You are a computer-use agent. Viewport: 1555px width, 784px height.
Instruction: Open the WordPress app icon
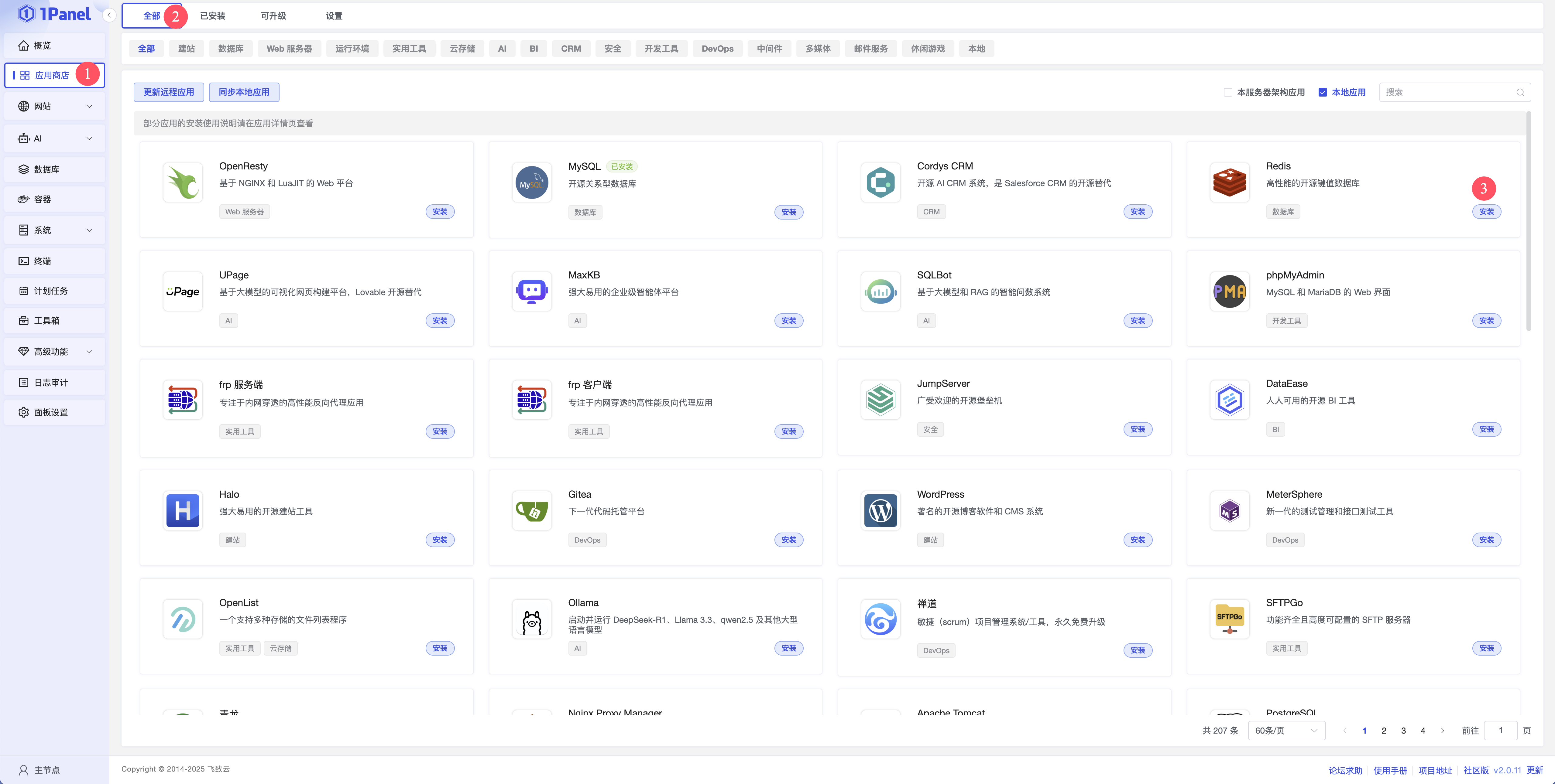(880, 511)
